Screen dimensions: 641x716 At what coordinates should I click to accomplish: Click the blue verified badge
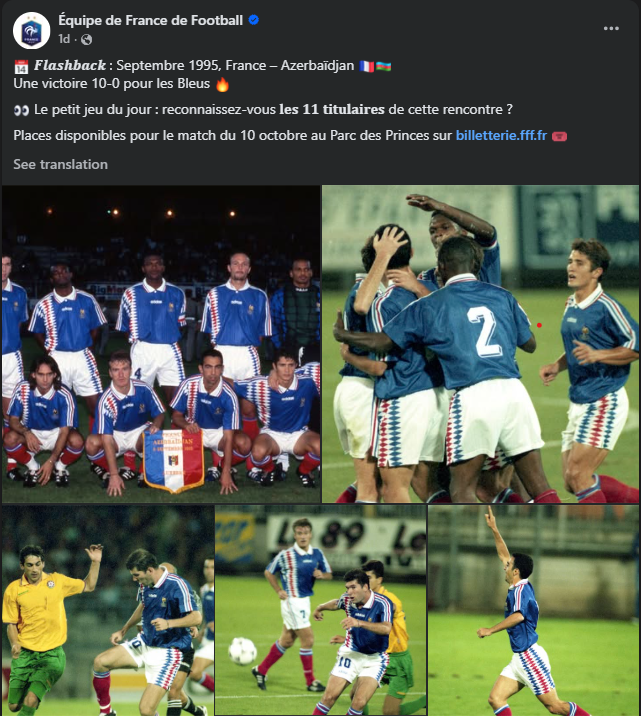point(253,20)
